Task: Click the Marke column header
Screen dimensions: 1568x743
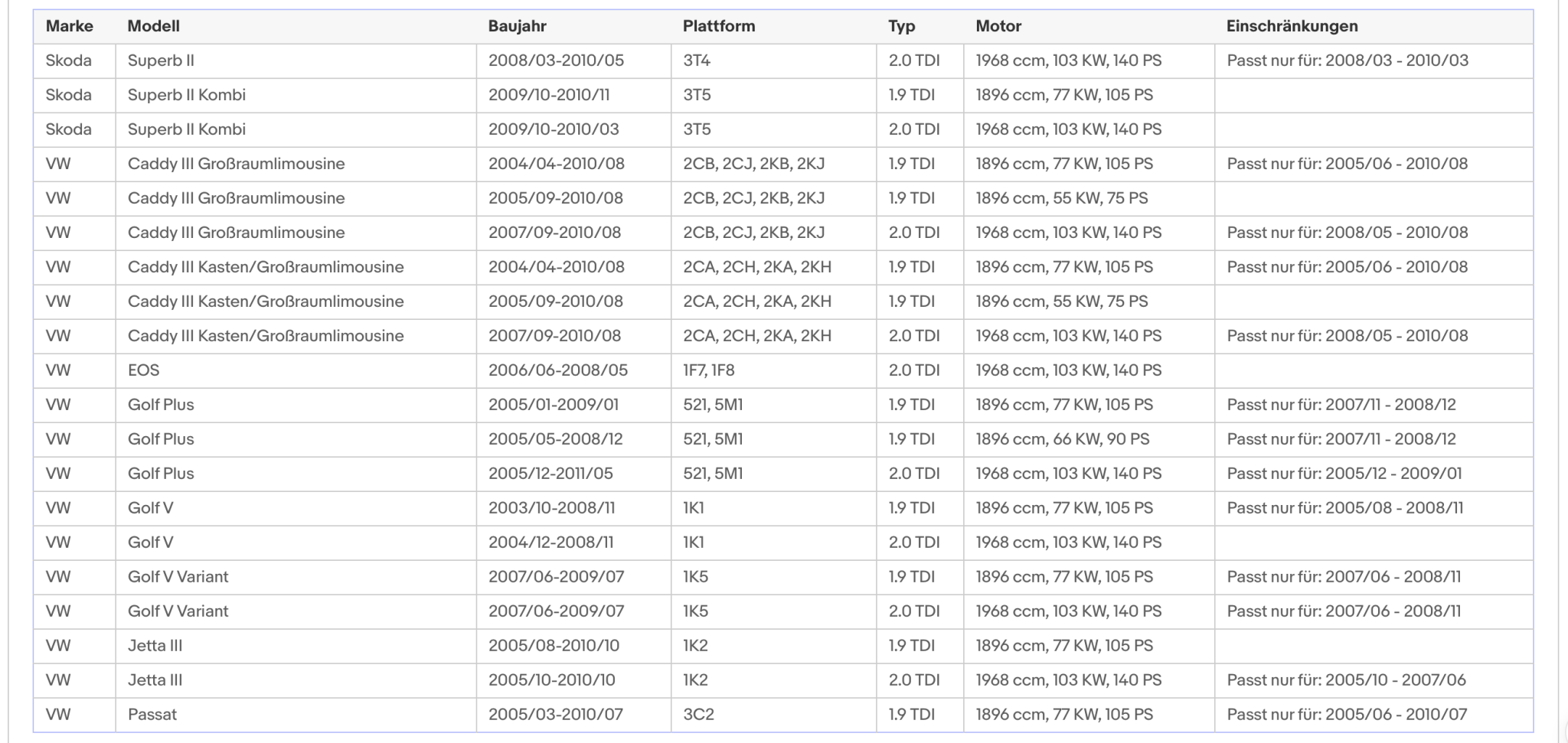Action: 70,26
